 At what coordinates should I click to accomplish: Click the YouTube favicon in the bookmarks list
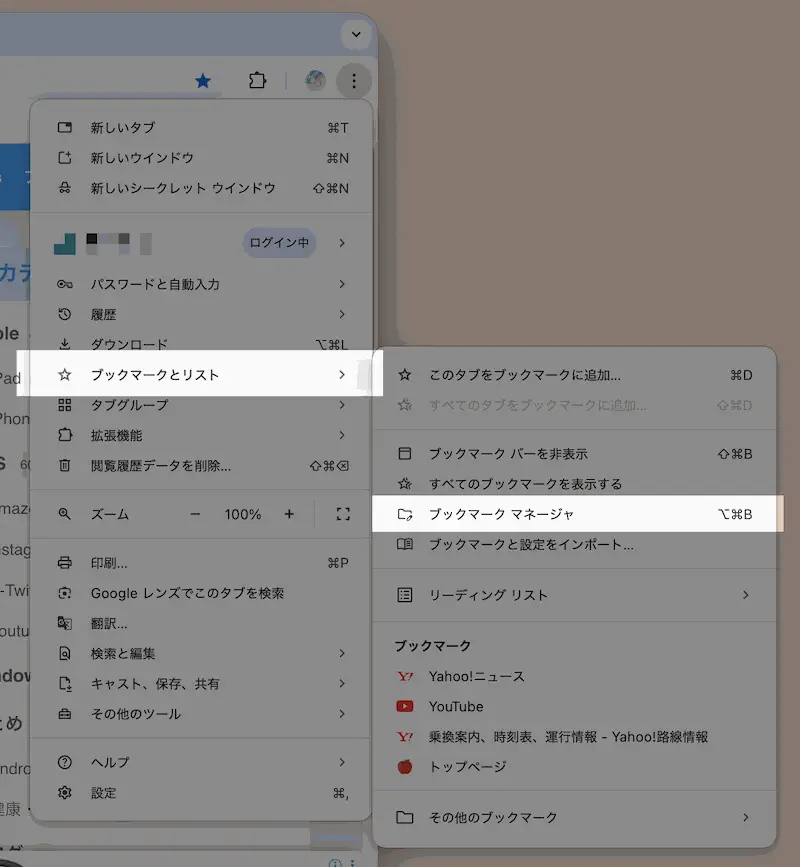(405, 706)
